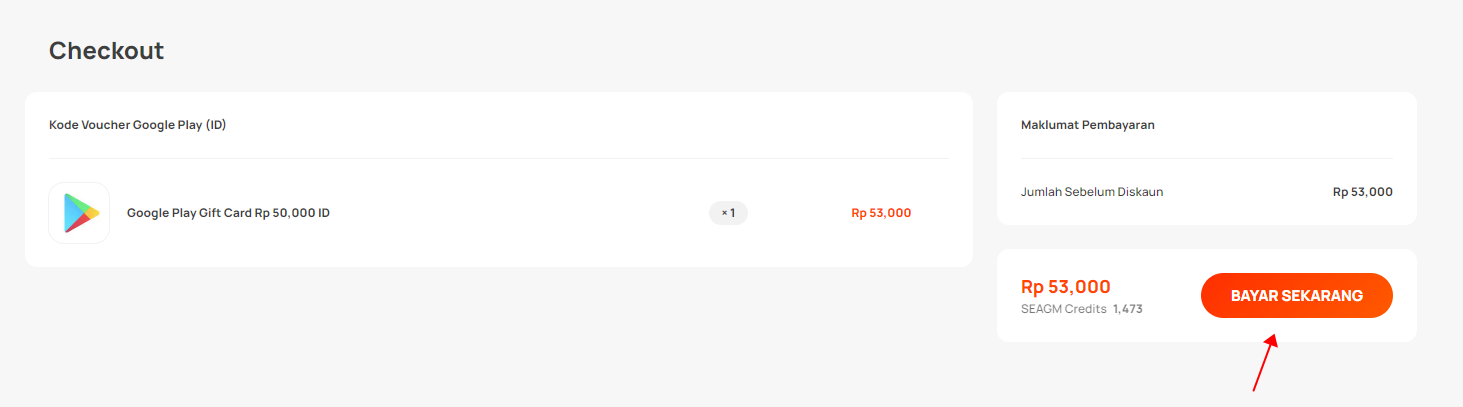This screenshot has height=407, width=1463.
Task: Click the 1,473 credits value
Action: pyautogui.click(x=1128, y=309)
